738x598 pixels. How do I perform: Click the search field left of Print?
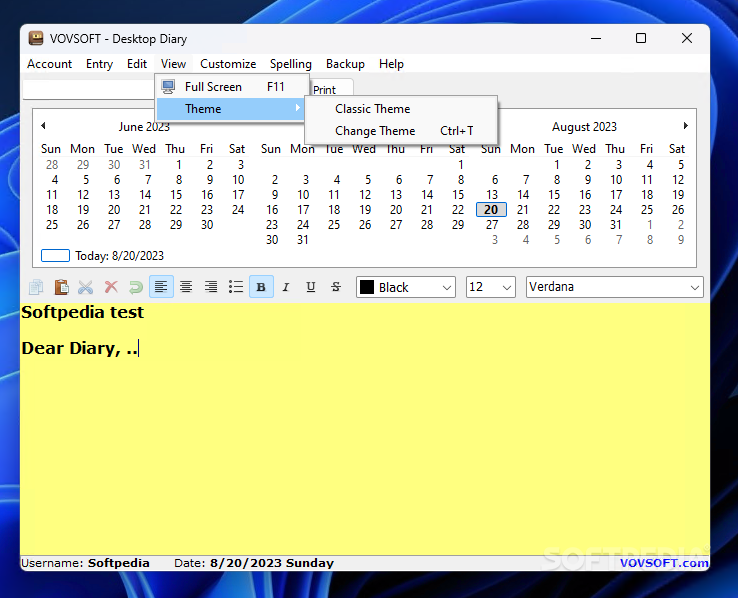pyautogui.click(x=89, y=88)
